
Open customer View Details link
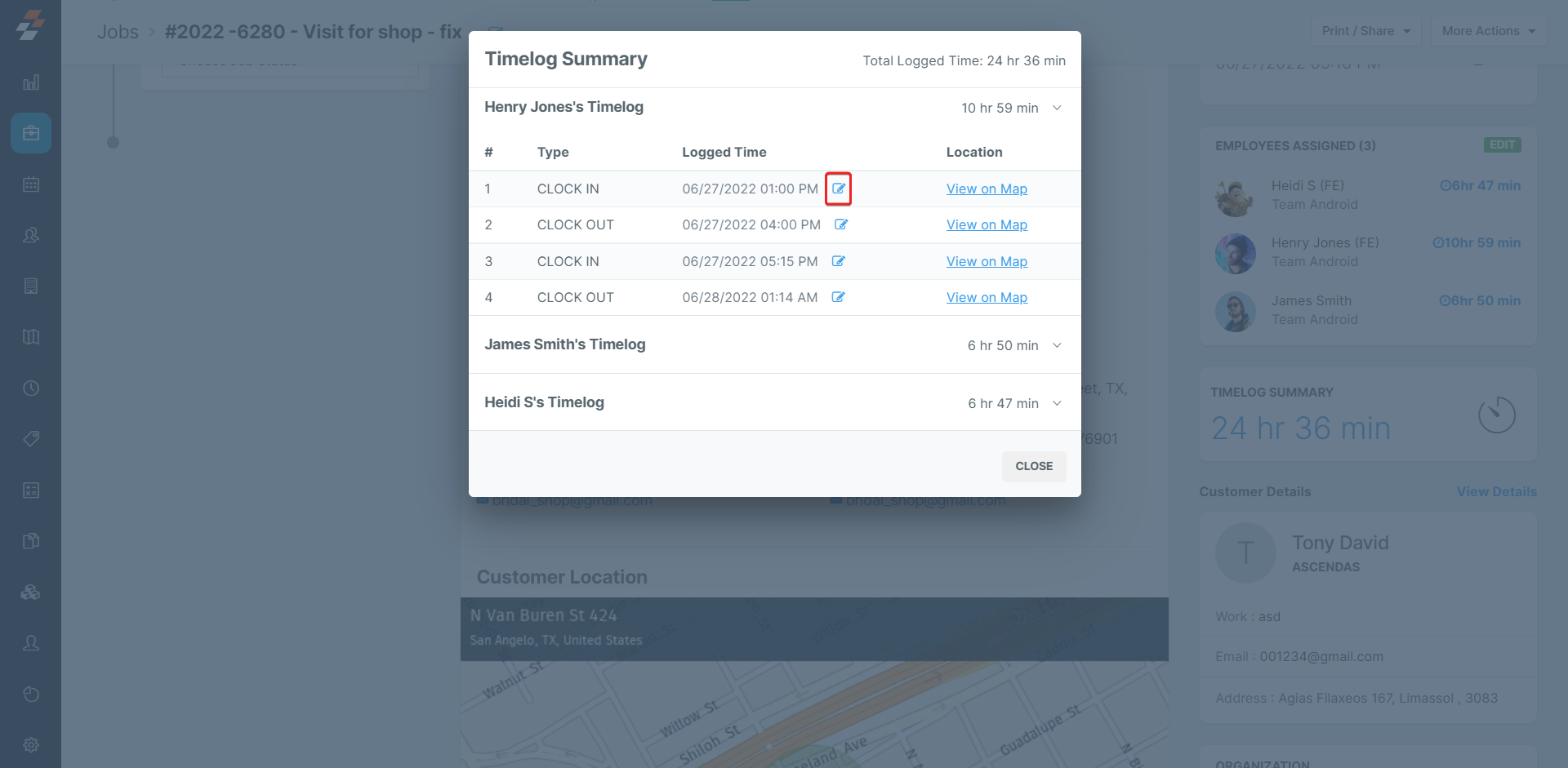pos(1497,491)
